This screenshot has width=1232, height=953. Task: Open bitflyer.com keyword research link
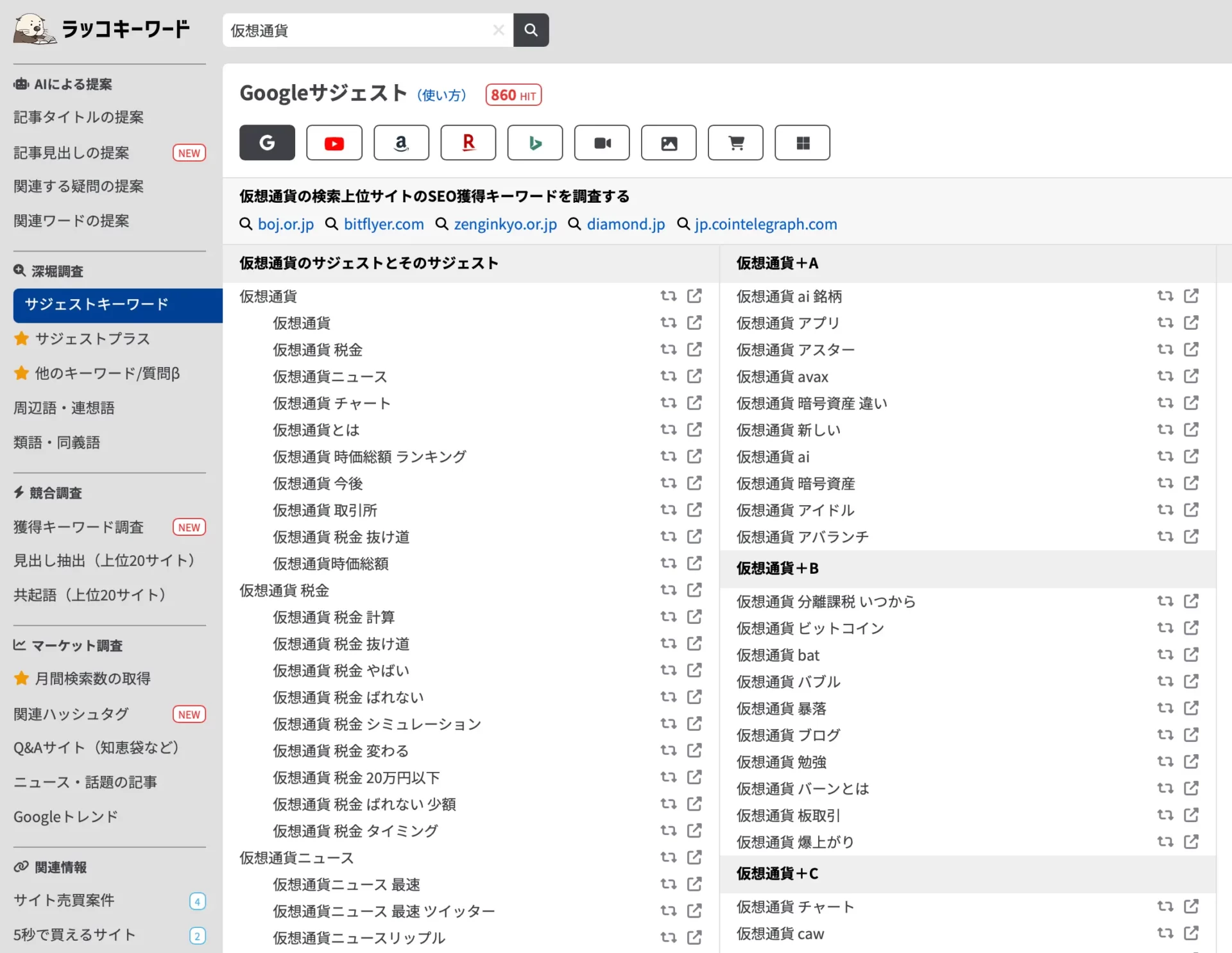coord(384,224)
